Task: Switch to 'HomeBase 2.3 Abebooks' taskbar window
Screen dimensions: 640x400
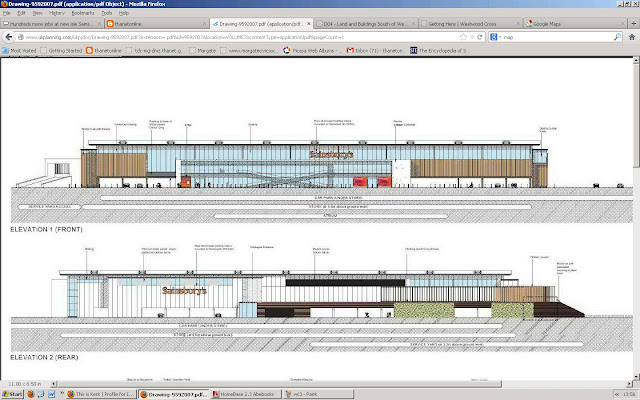Action: click(x=247, y=394)
